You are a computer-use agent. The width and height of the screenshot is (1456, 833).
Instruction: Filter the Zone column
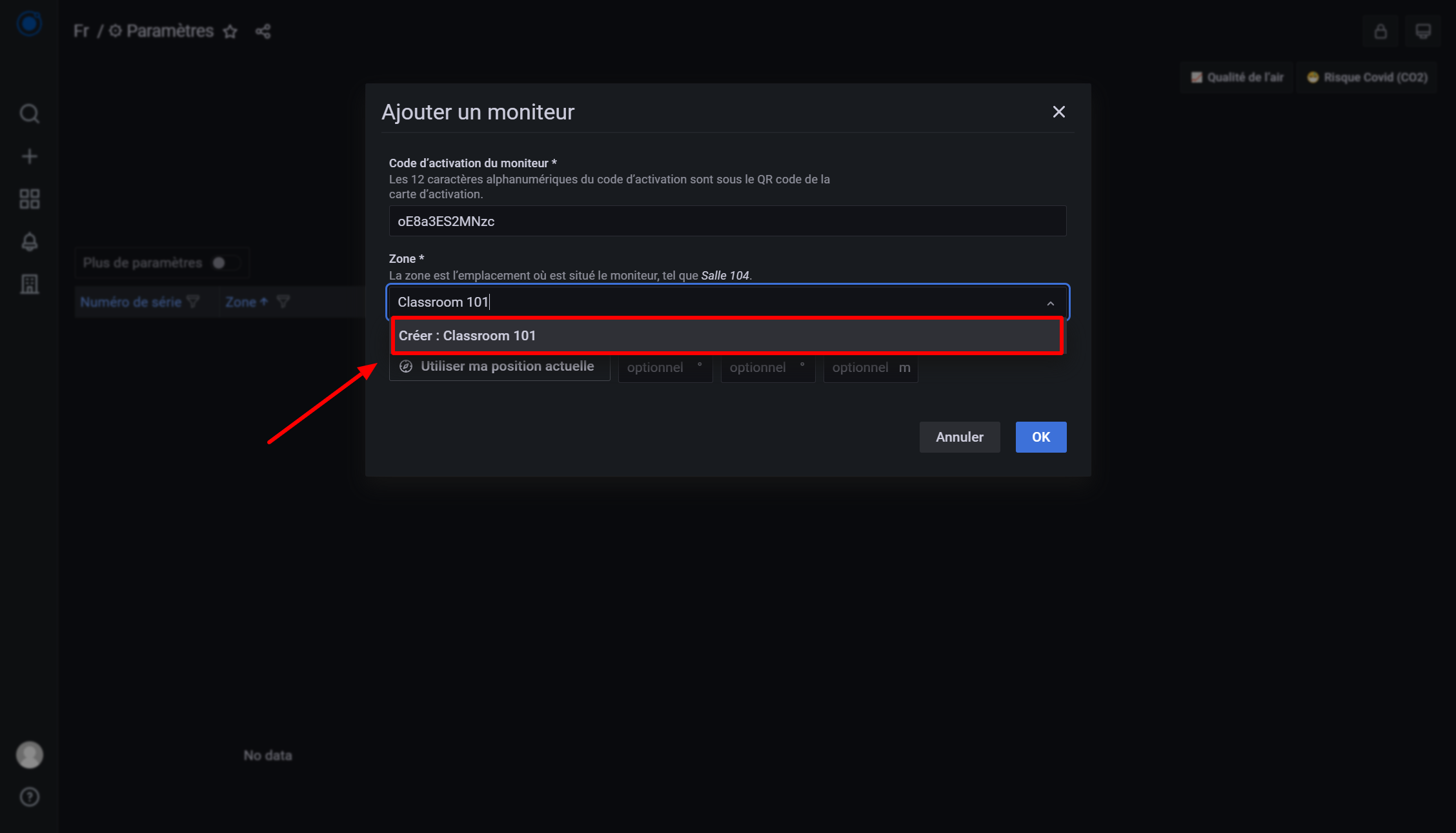[283, 302]
